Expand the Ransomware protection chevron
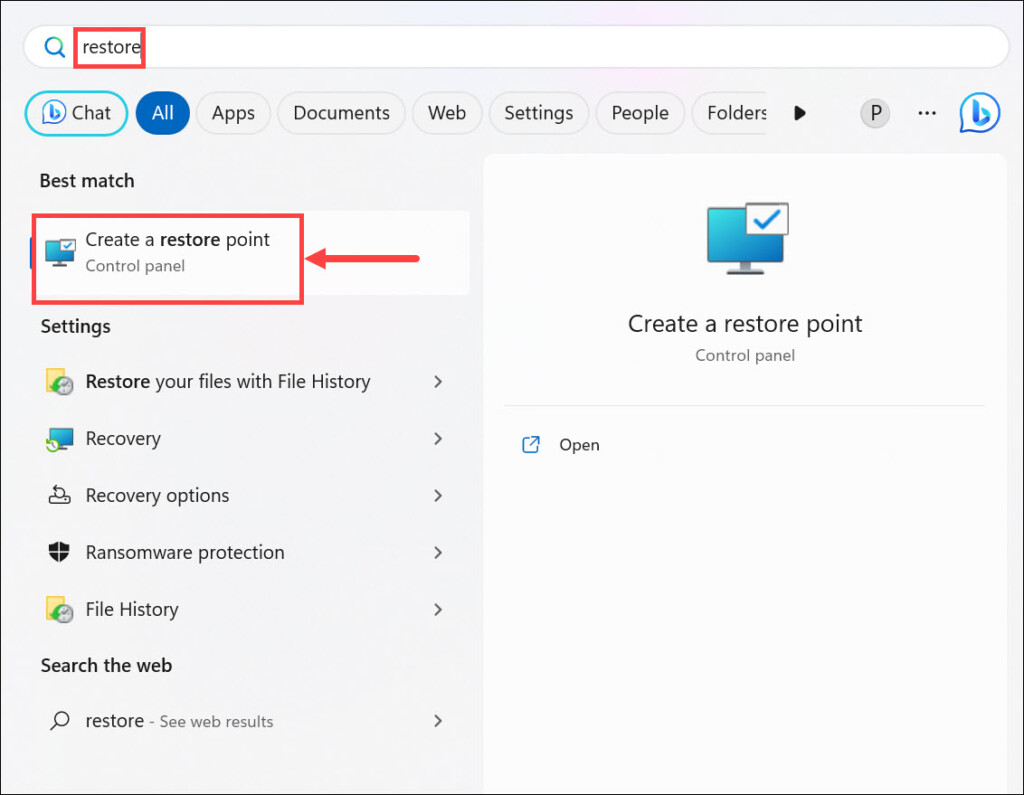 pyautogui.click(x=438, y=553)
